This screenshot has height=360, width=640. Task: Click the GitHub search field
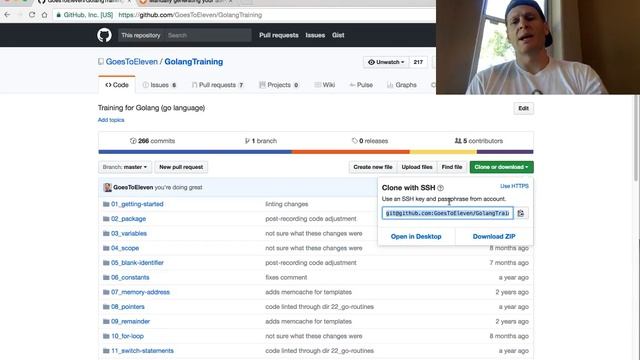click(x=208, y=35)
